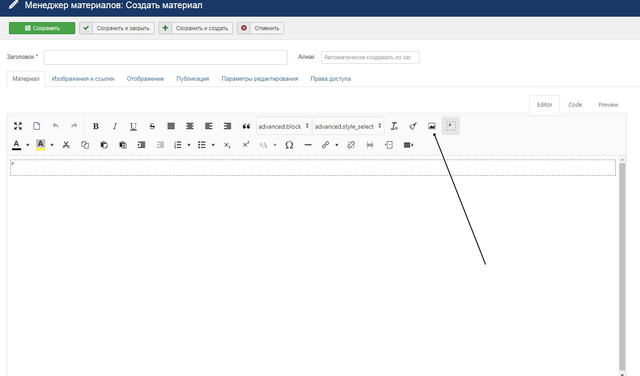Insert a page break
The image size is (640, 376).
389,145
